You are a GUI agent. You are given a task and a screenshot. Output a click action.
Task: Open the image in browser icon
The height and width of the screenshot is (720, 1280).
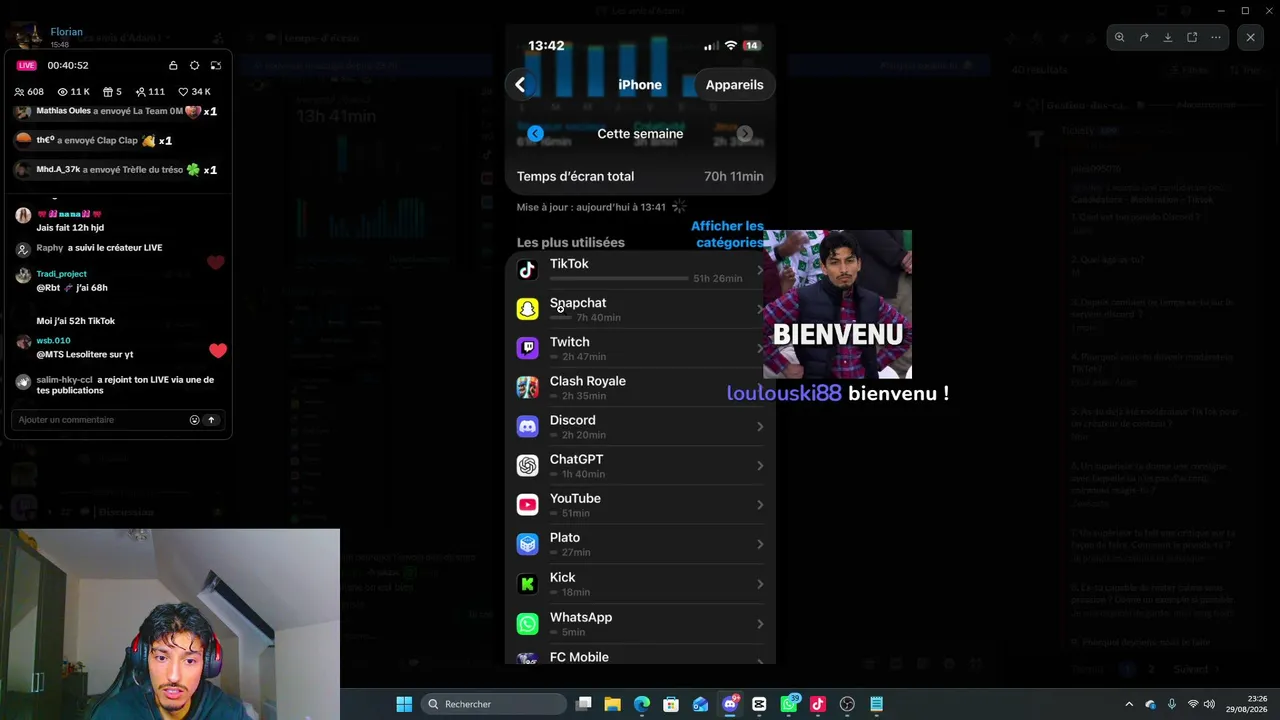click(1192, 38)
